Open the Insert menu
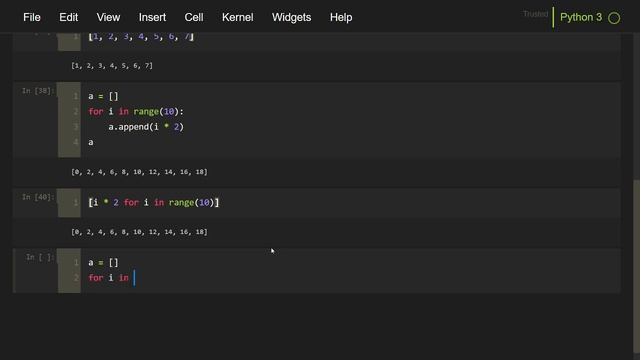640x360 pixels. click(152, 17)
